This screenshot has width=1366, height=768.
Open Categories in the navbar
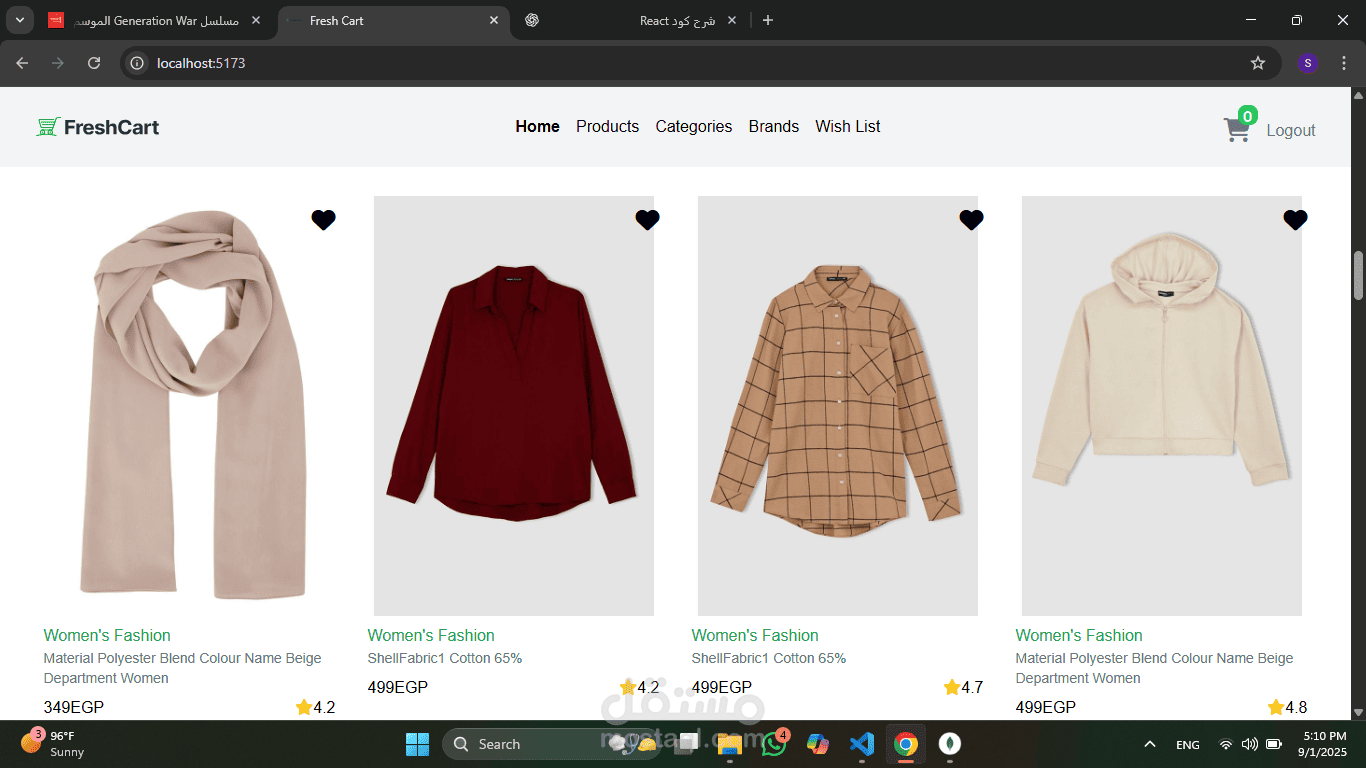(x=694, y=126)
